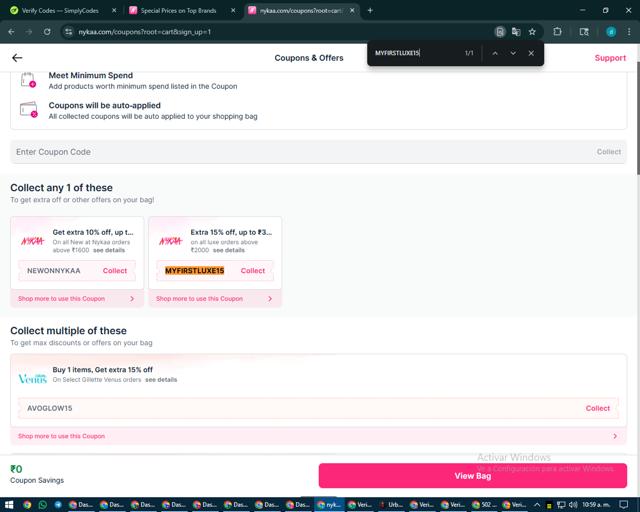Switch to the active nyk... taskbar window
The image size is (640, 512).
(329, 505)
